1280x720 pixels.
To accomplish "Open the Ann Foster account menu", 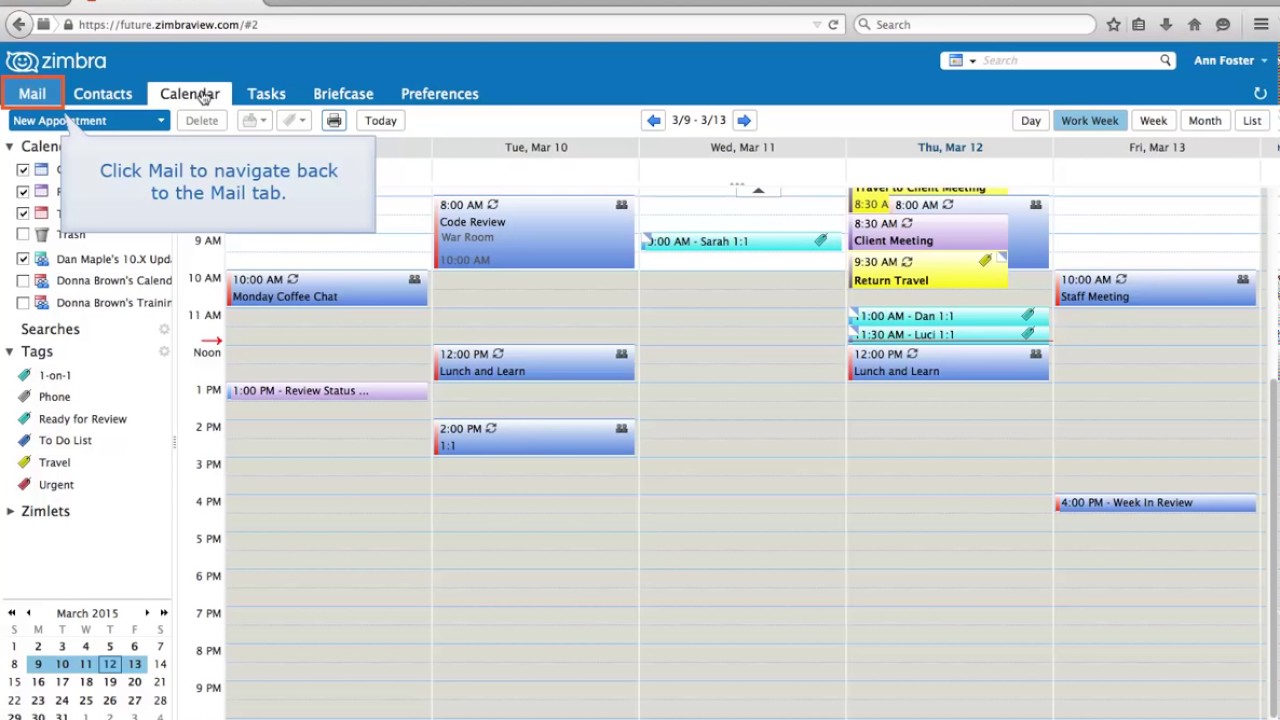I will click(1230, 60).
